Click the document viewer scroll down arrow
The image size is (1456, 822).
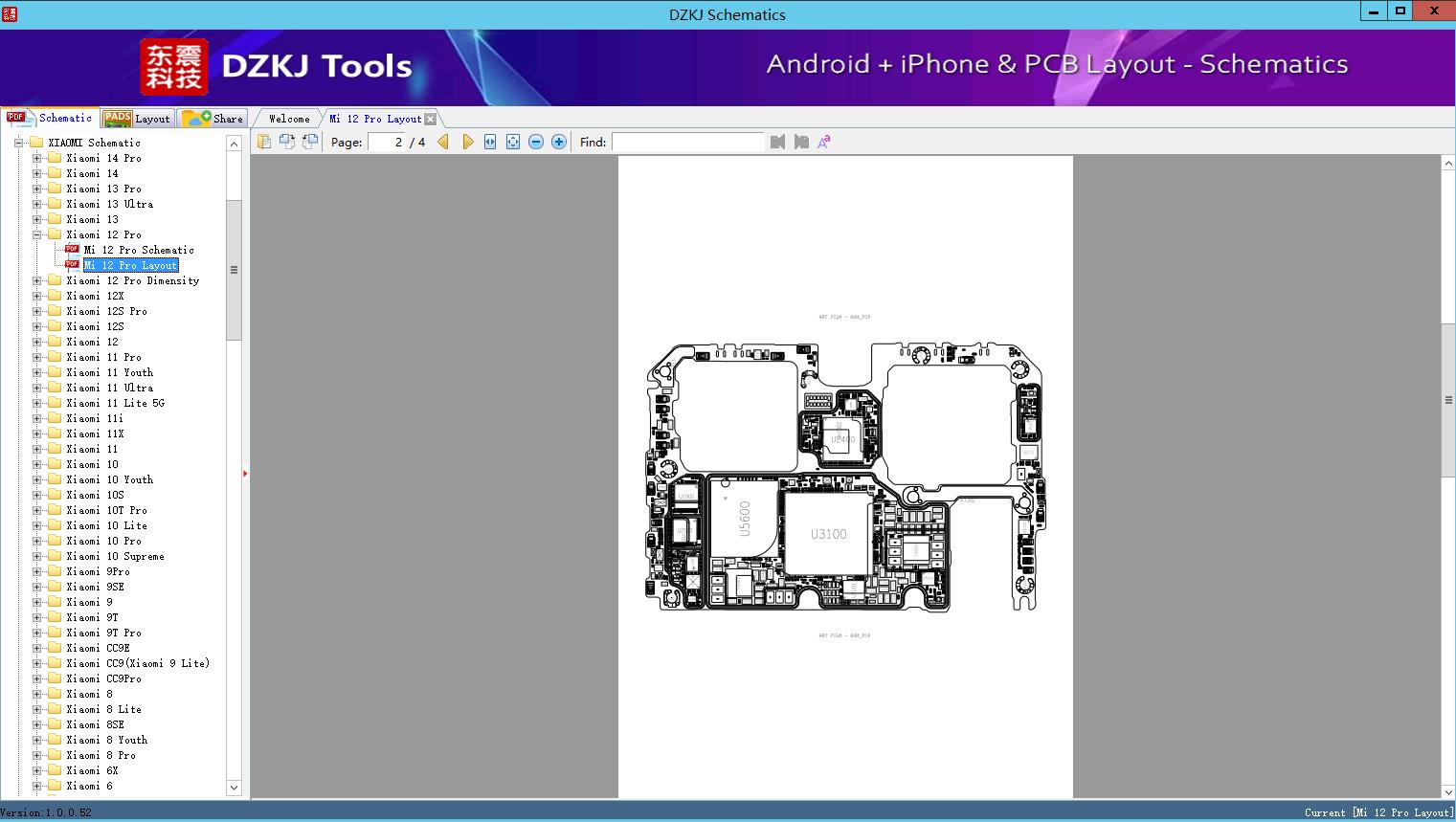tap(1448, 791)
